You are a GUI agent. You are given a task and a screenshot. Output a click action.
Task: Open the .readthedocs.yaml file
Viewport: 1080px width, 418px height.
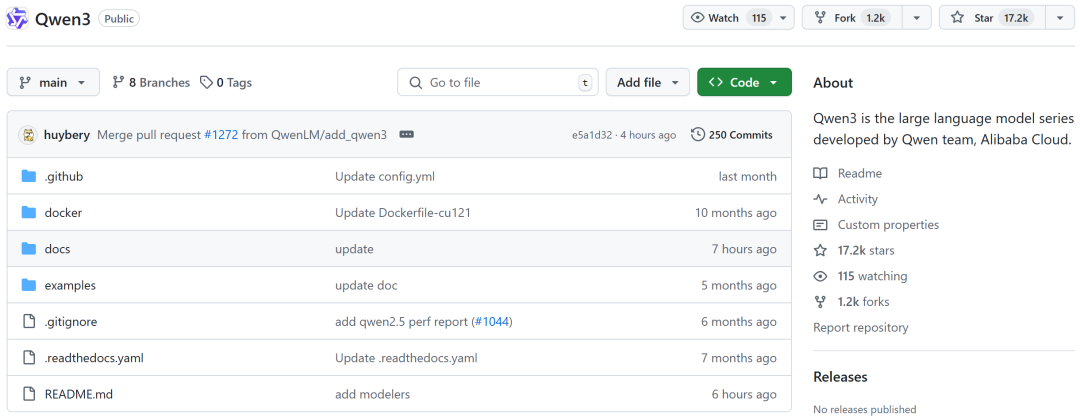tap(94, 357)
